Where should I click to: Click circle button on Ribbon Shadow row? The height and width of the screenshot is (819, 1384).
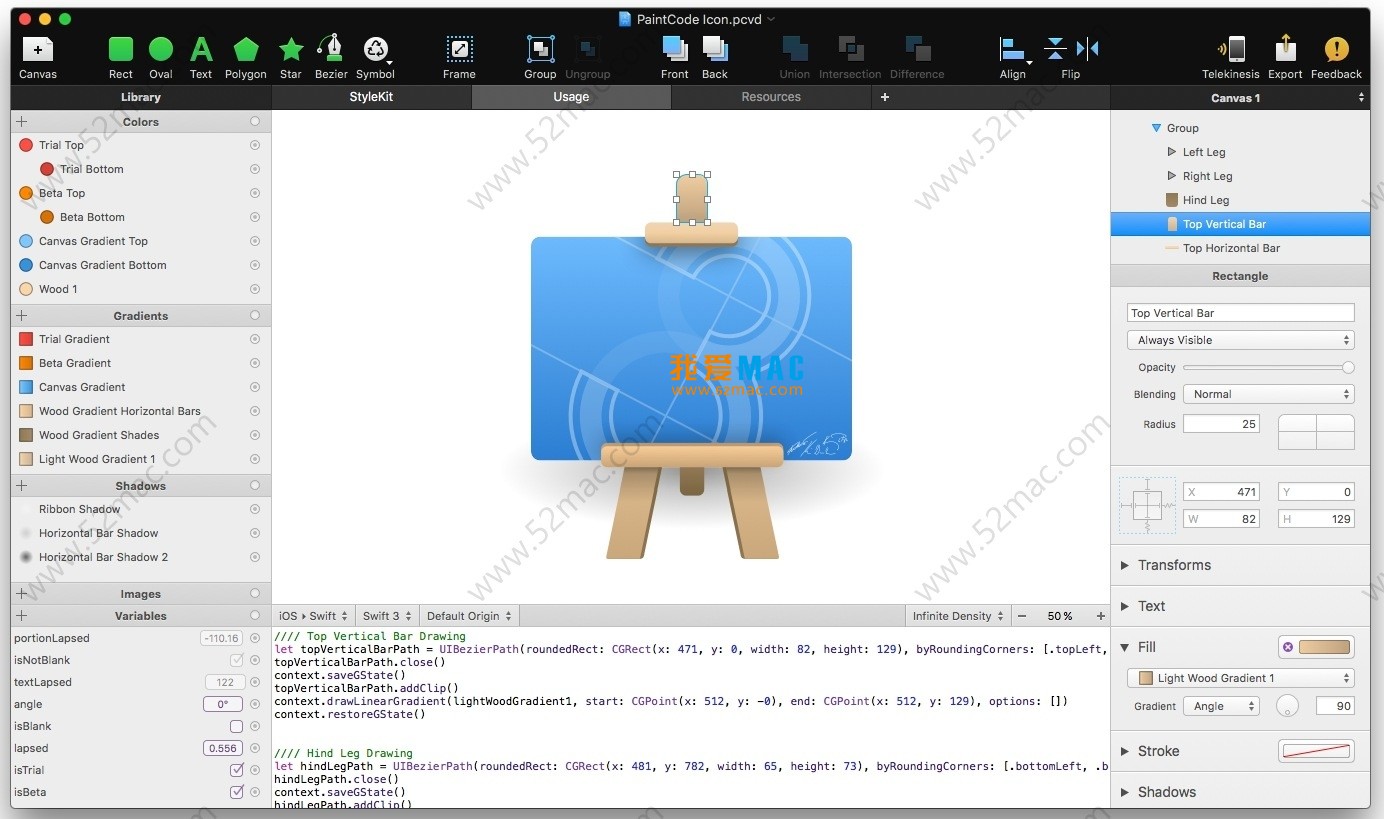click(x=255, y=509)
